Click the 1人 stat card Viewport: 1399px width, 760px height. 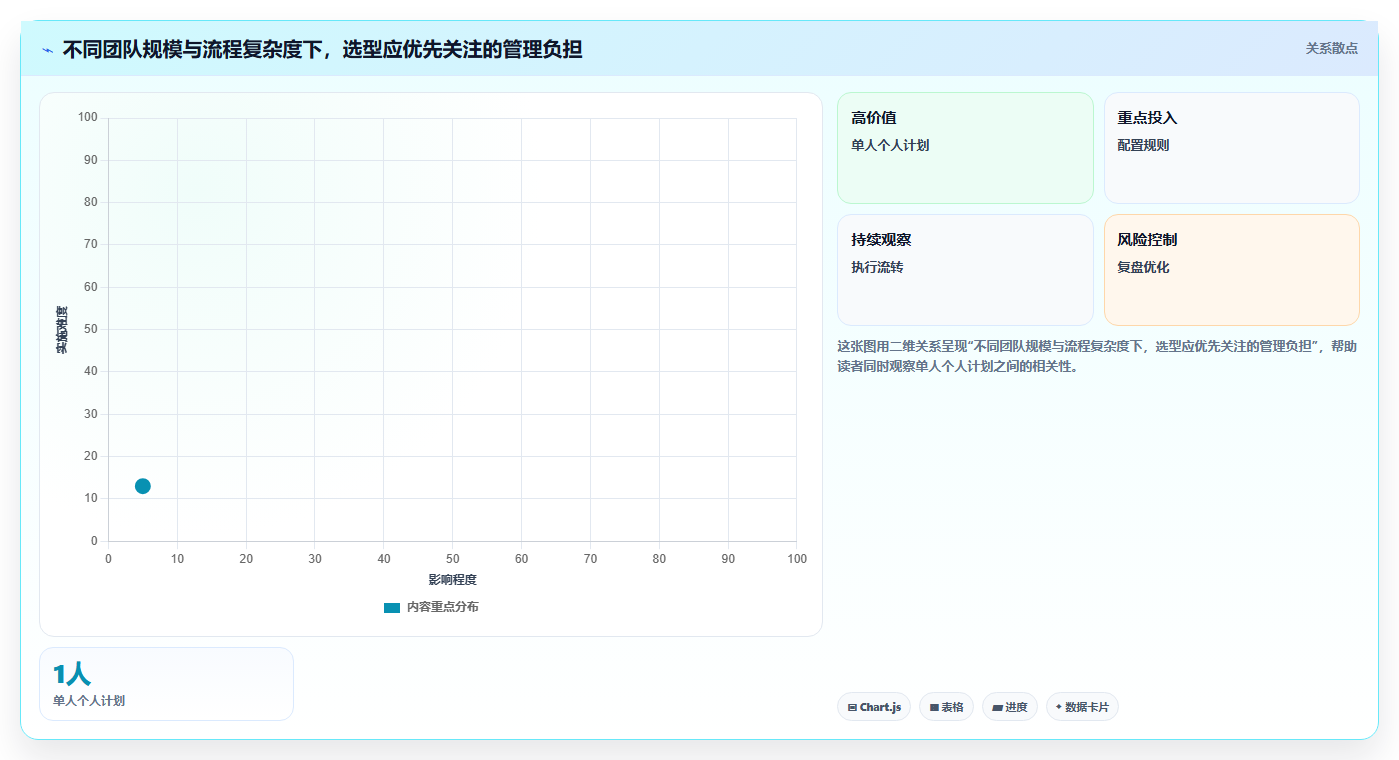pos(166,684)
